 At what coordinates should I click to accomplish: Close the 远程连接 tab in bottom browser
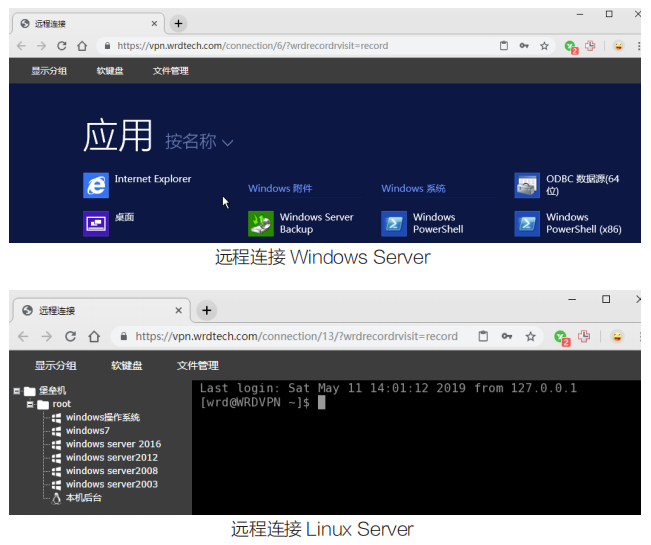179,310
